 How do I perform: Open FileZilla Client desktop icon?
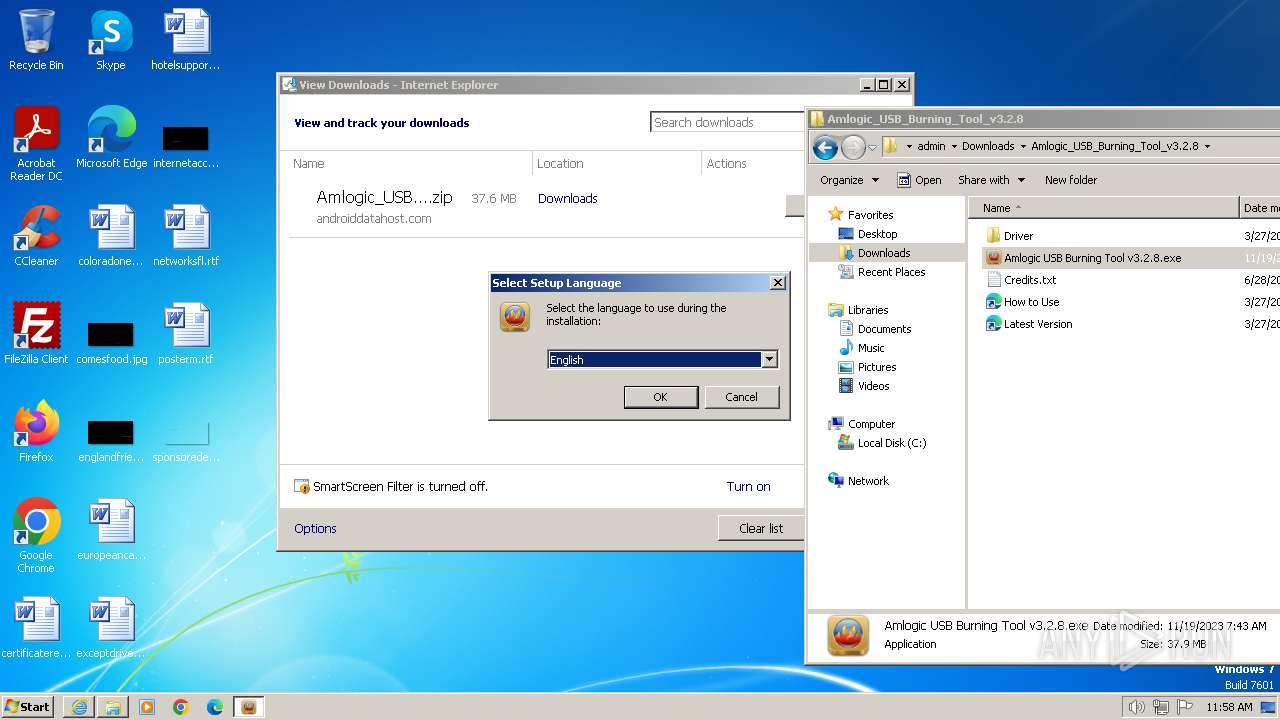pos(36,334)
